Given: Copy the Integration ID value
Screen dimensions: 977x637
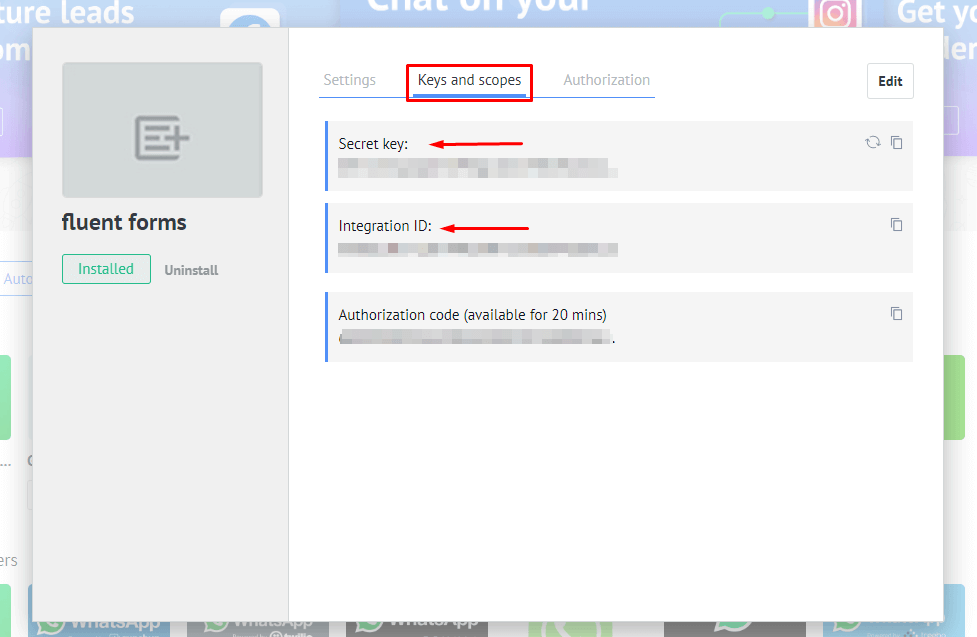Looking at the screenshot, I should tap(897, 225).
